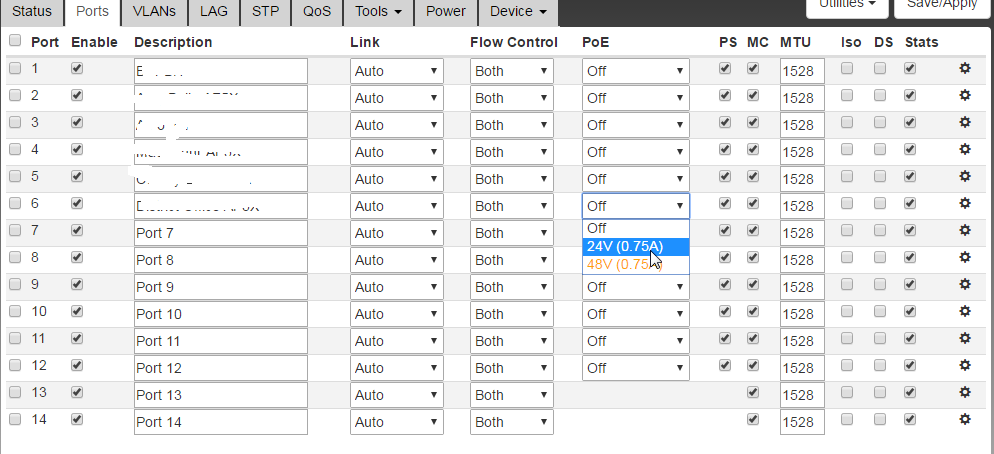Open the Link dropdown for port 8
Screen dimensions: 994x454
397,260
